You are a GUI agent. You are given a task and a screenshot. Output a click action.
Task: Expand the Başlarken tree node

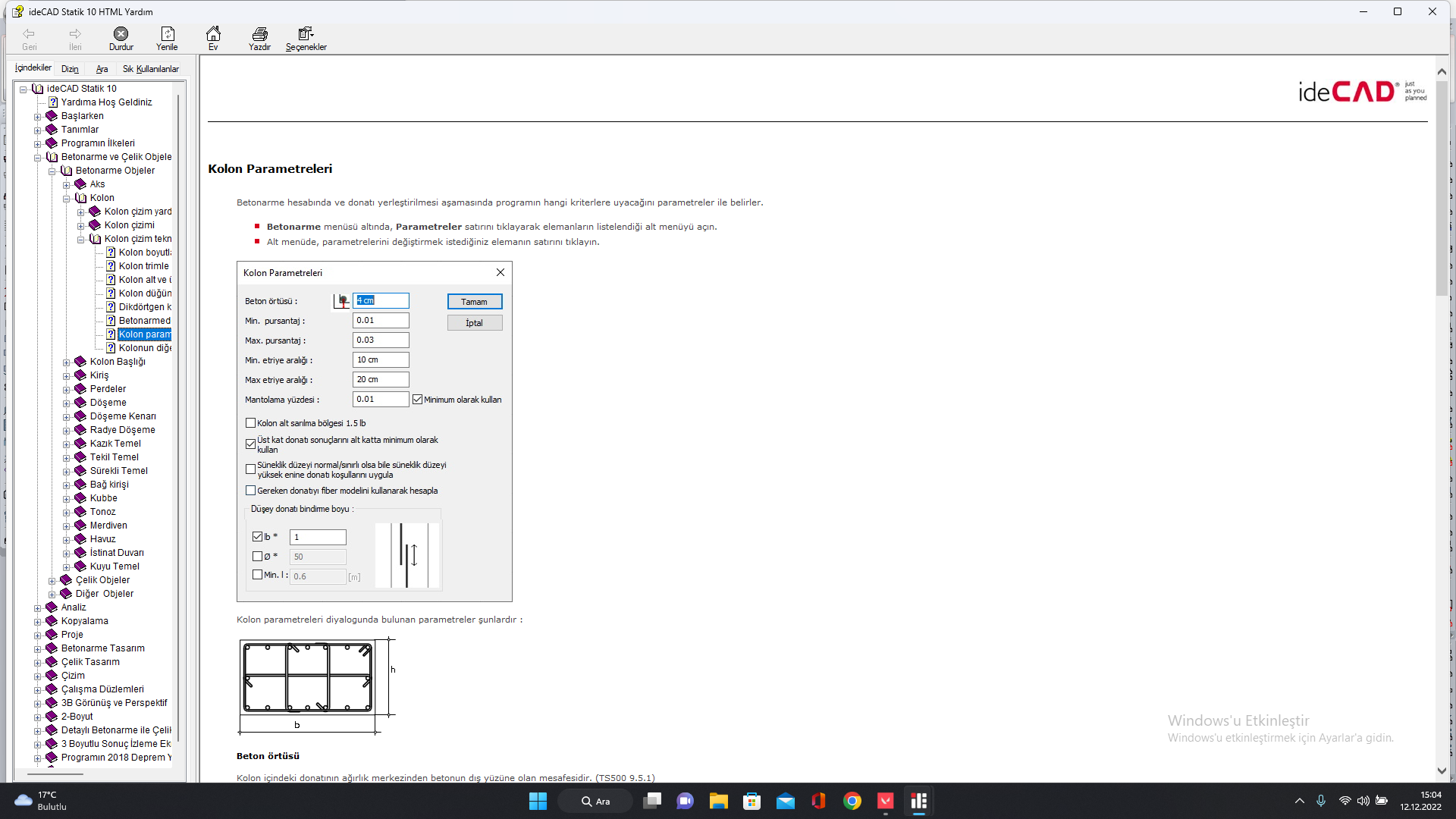pyautogui.click(x=37, y=117)
